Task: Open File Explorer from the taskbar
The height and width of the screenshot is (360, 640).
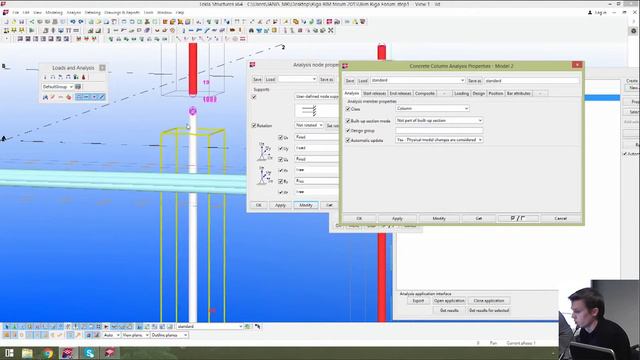Action: tap(27, 353)
